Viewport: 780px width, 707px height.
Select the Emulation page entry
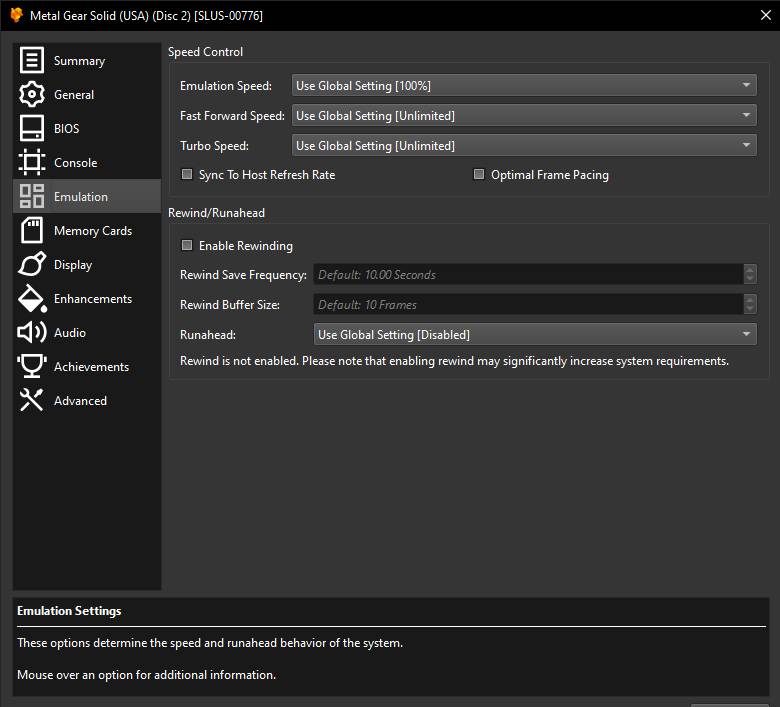point(87,196)
